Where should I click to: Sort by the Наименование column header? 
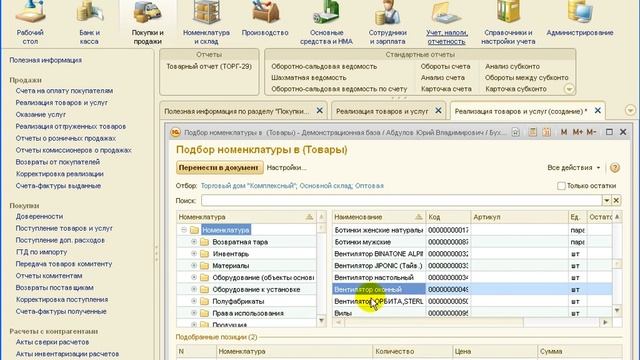click(378, 217)
